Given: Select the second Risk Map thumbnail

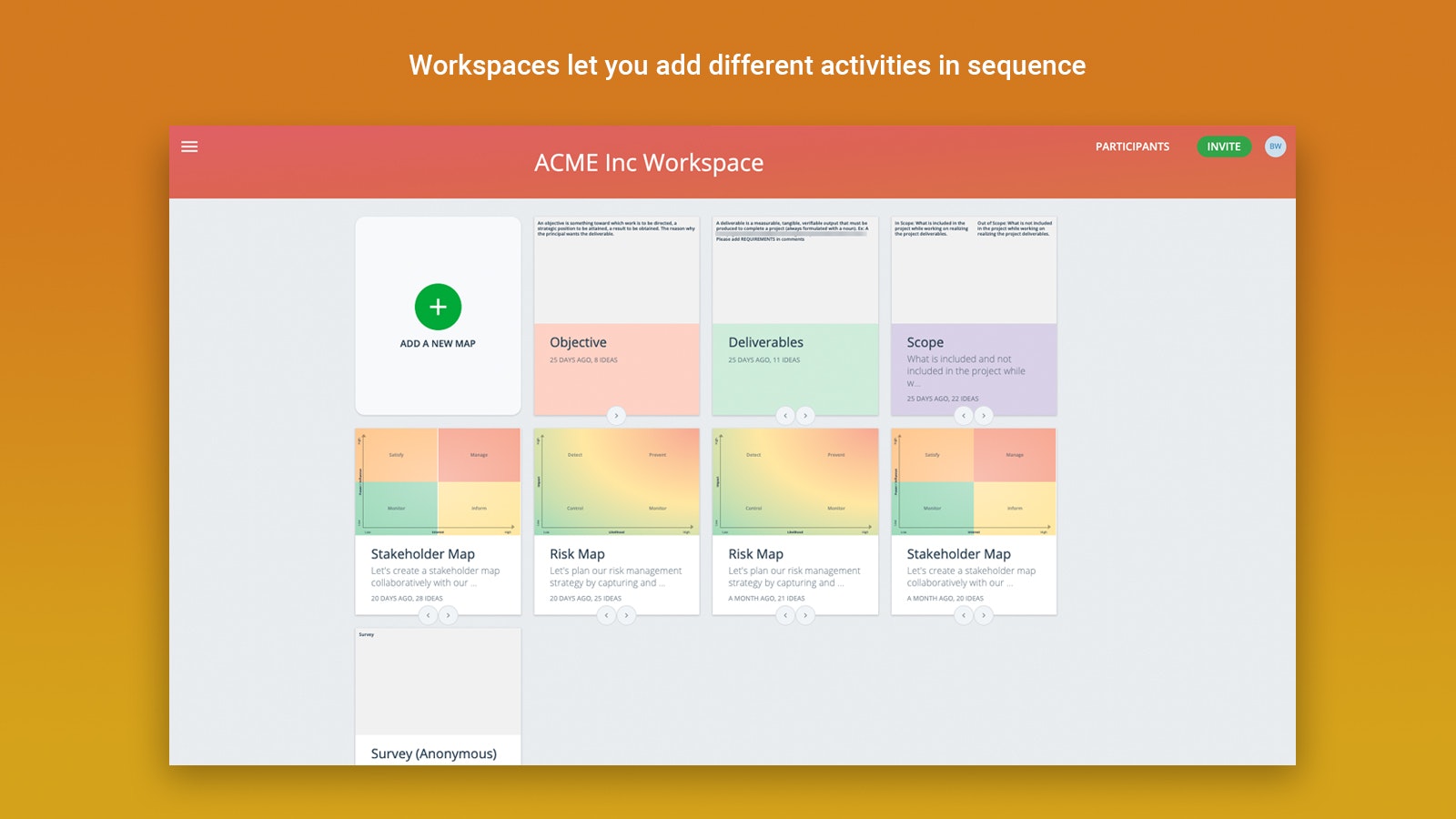Looking at the screenshot, I should pyautogui.click(x=795, y=482).
